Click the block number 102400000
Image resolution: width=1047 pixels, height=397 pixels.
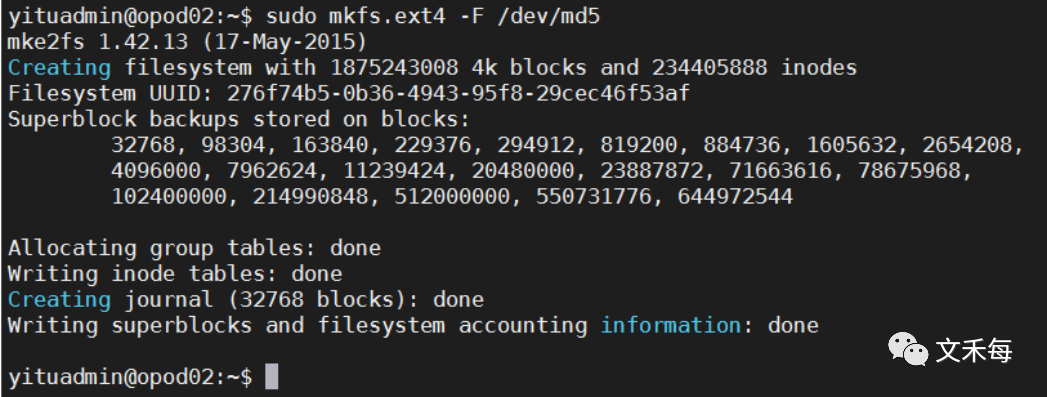(168, 197)
